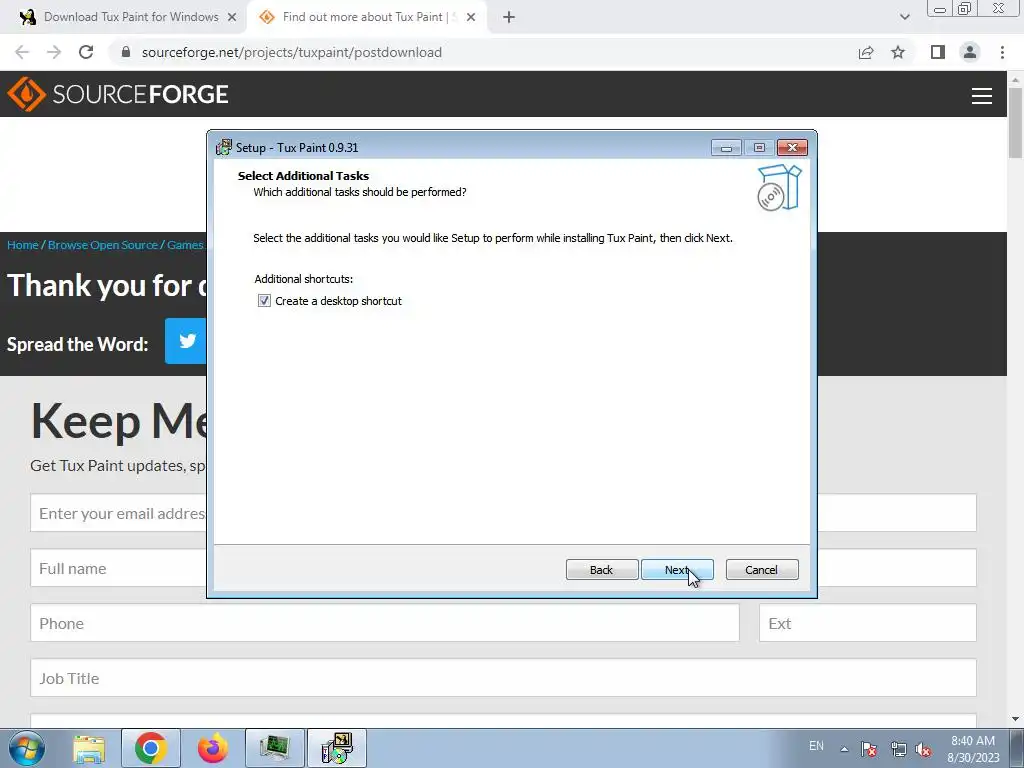Click the SourceForge logo
1024x768 pixels.
[x=118, y=94]
